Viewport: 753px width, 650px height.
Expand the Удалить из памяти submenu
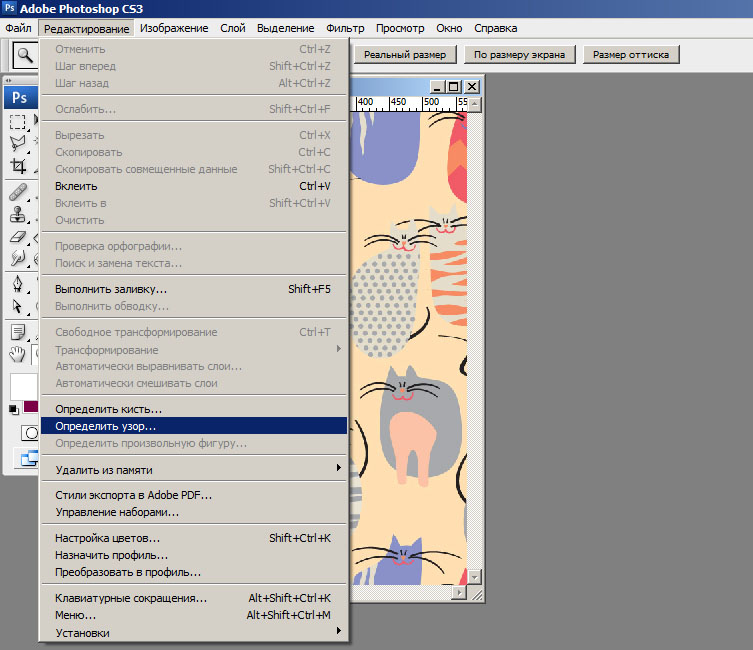click(194, 470)
